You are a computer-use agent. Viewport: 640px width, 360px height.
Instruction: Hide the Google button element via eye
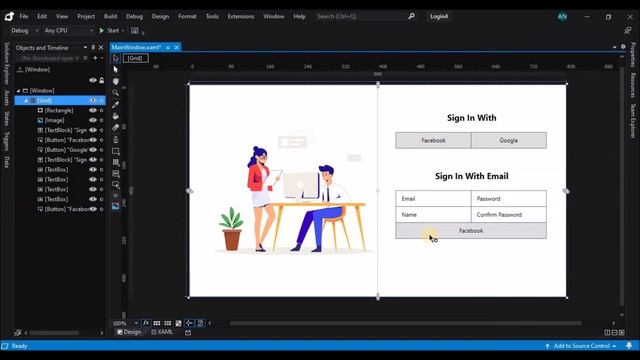click(93, 150)
